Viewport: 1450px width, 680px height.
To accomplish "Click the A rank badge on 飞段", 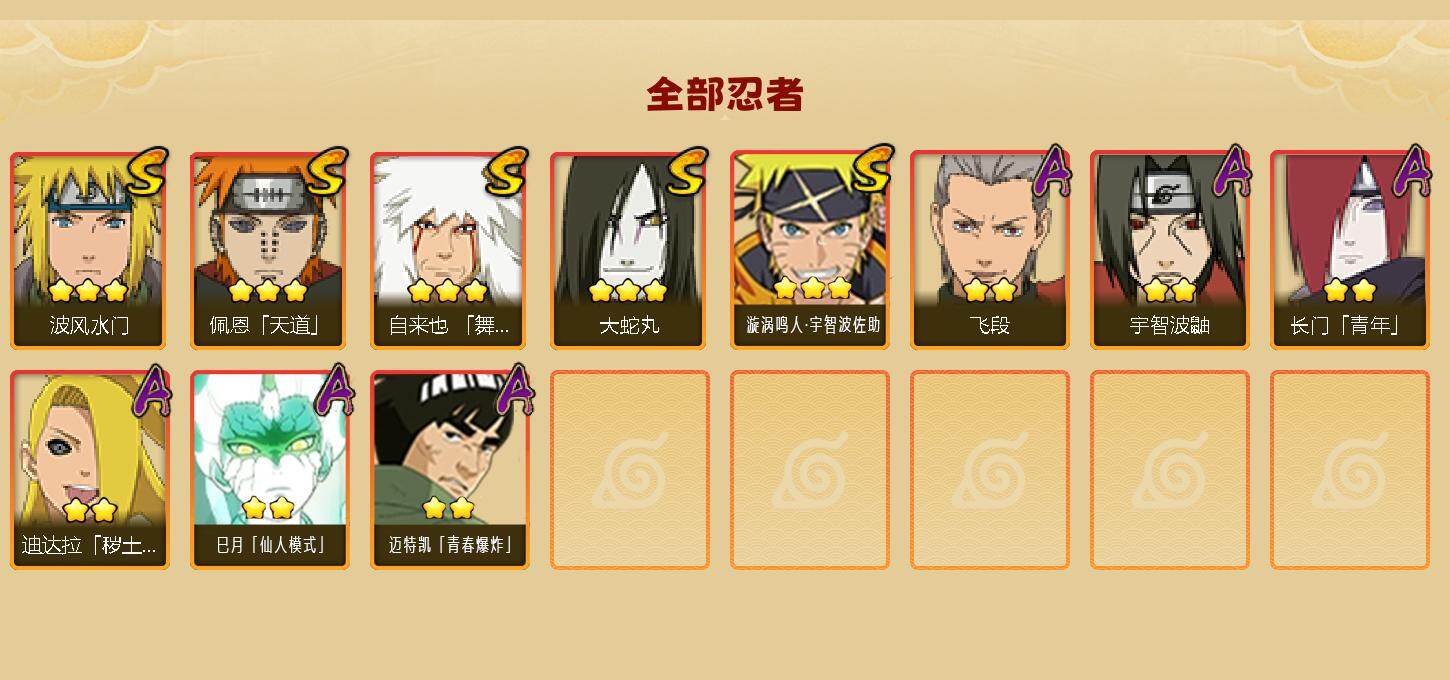I will click(x=1051, y=171).
